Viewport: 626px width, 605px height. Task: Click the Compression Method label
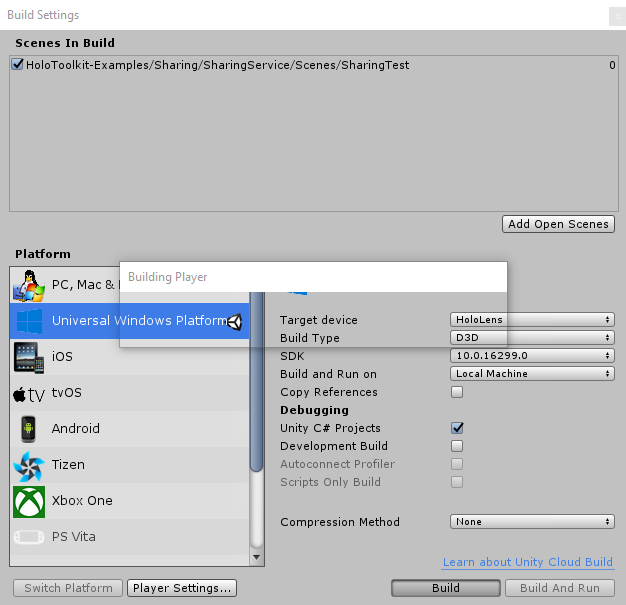click(340, 522)
